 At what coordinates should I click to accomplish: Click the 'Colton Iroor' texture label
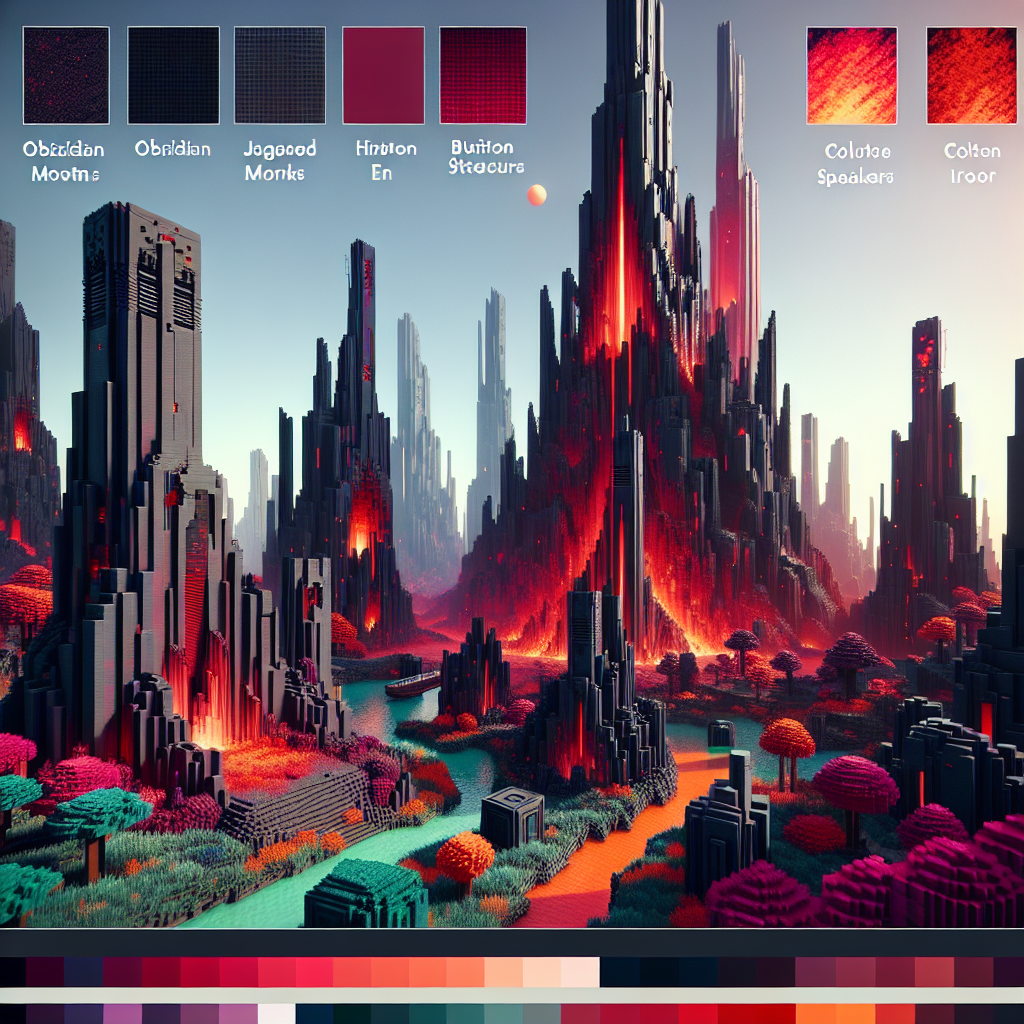coord(971,163)
